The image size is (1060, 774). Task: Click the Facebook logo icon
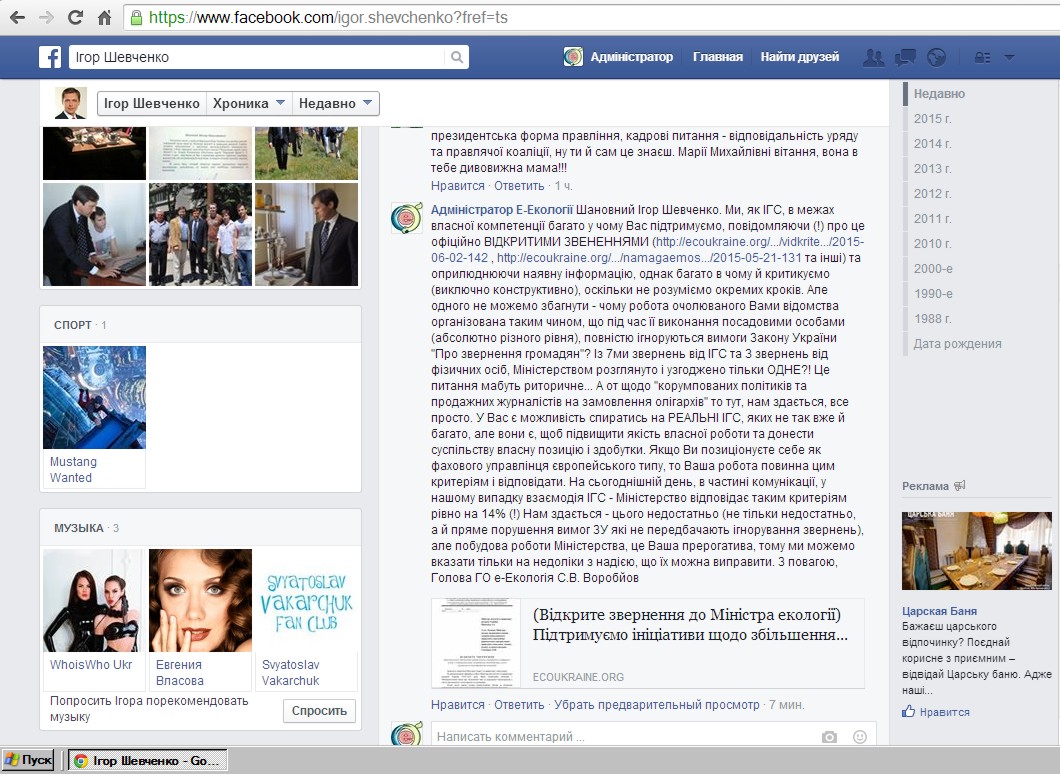[50, 57]
